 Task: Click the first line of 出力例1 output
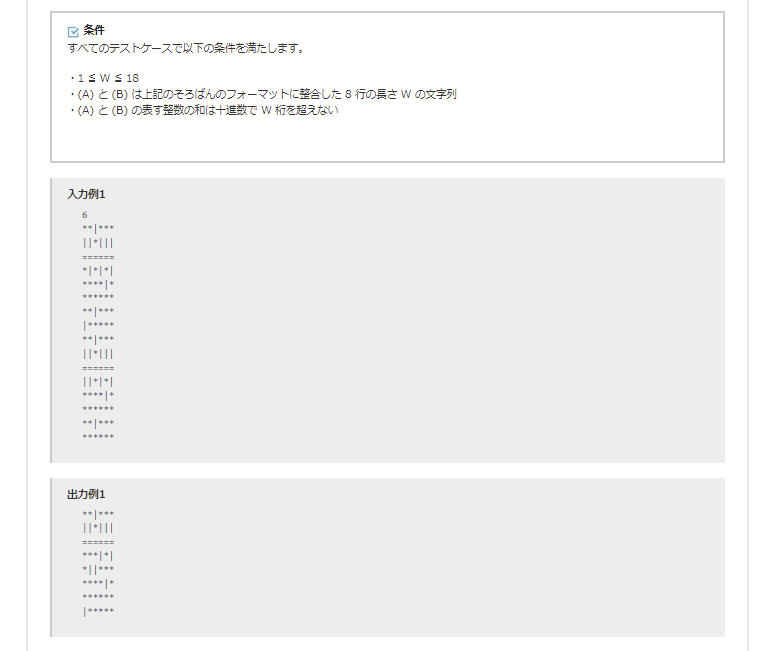[x=98, y=514]
